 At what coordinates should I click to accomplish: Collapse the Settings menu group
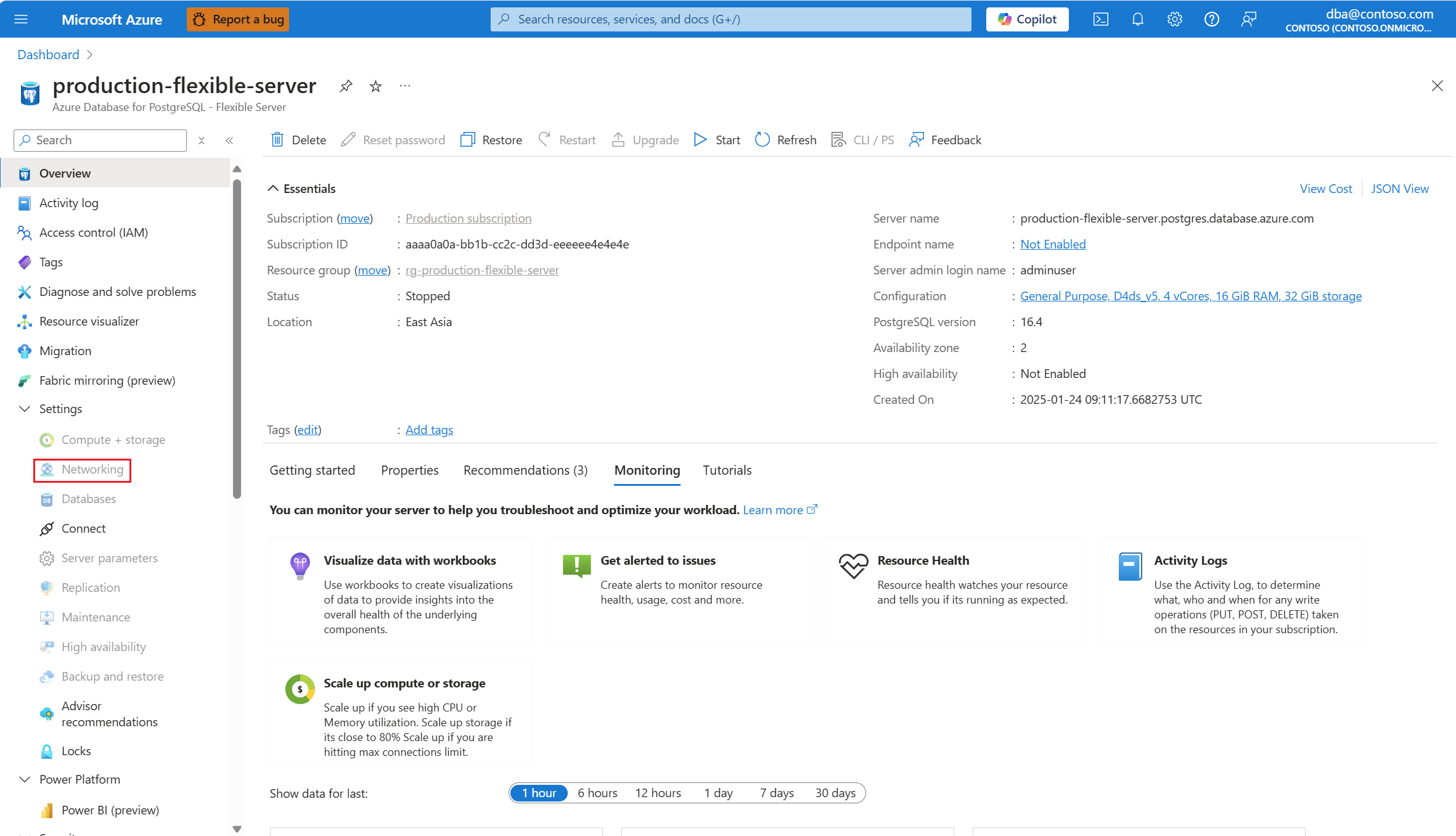pos(25,409)
